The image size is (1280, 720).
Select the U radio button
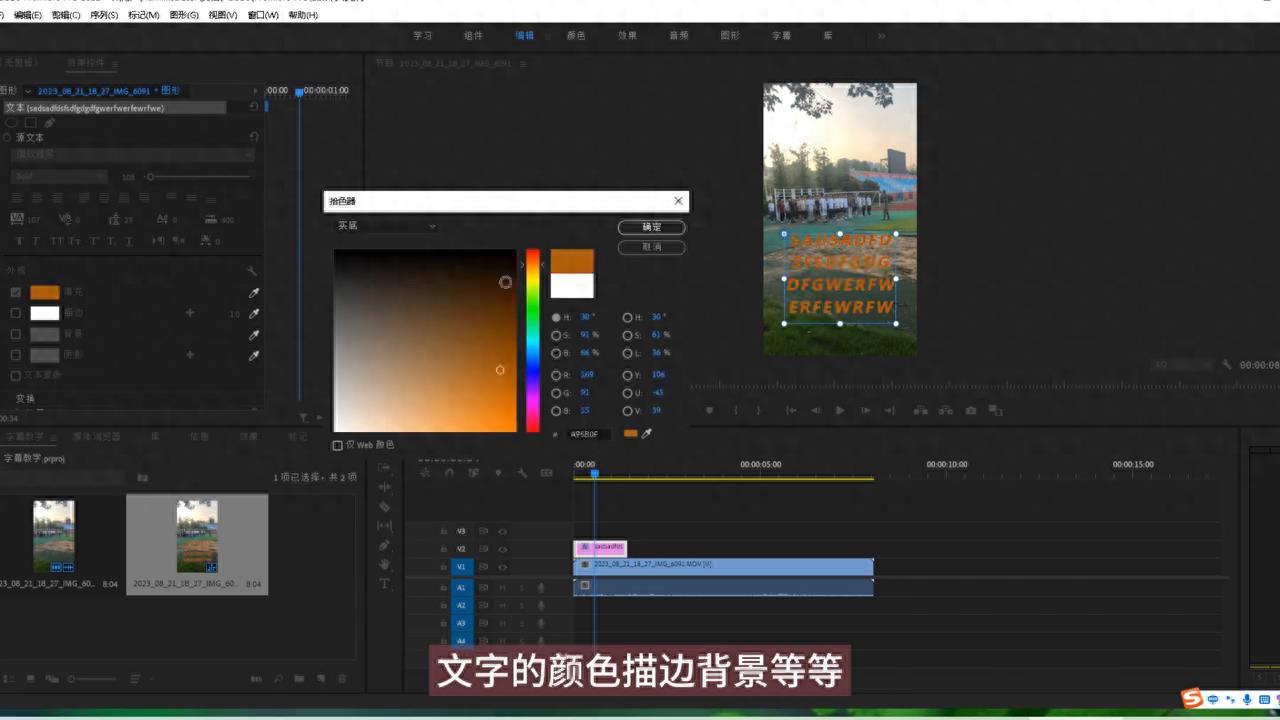tap(626, 393)
